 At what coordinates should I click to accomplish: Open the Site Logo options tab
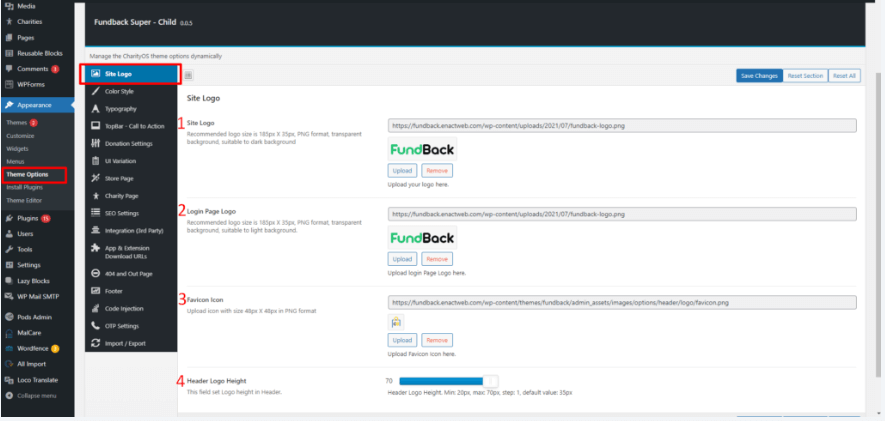click(131, 74)
